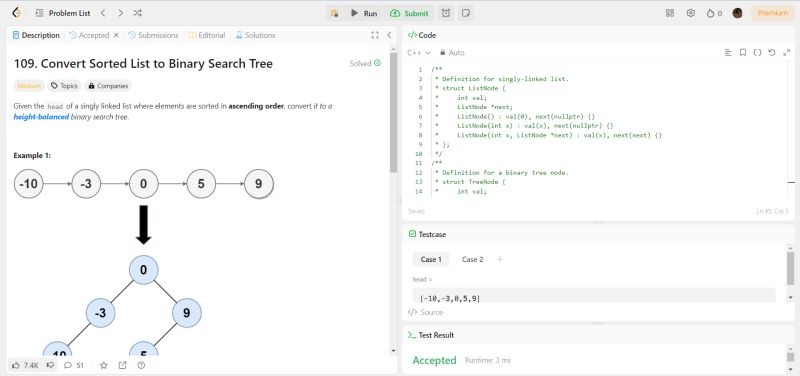Bookmark the code with bookmark icon

(x=743, y=53)
